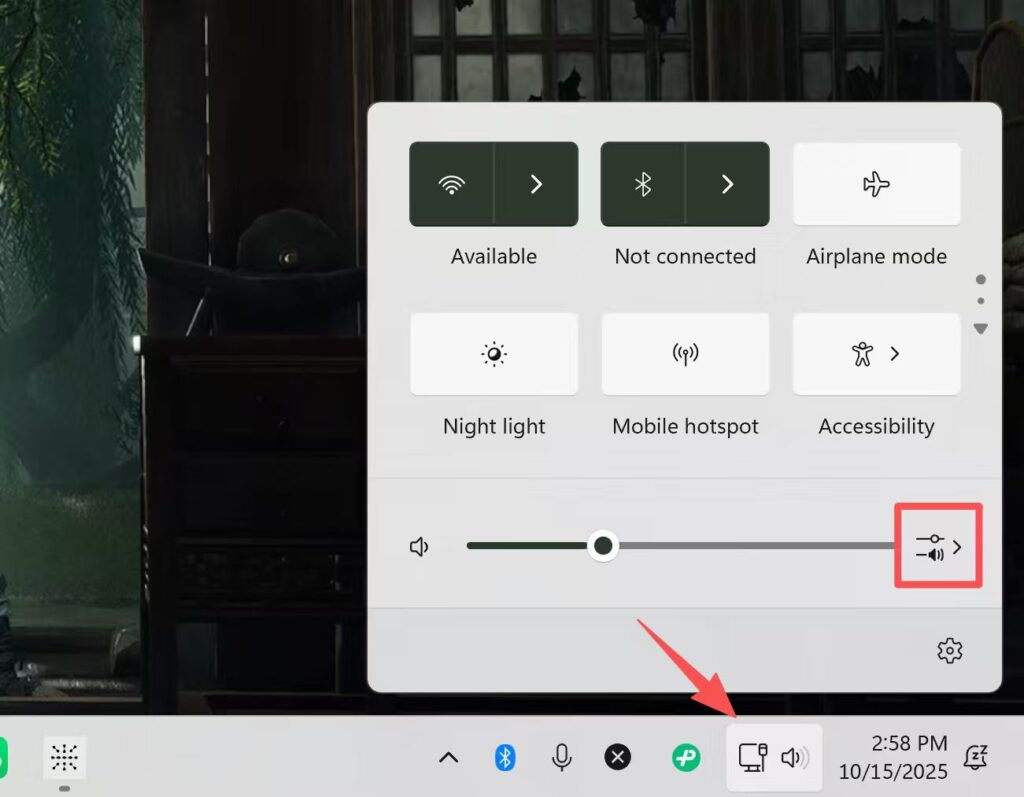The height and width of the screenshot is (797, 1024).
Task: Open all settings via the gear icon
Action: point(949,651)
